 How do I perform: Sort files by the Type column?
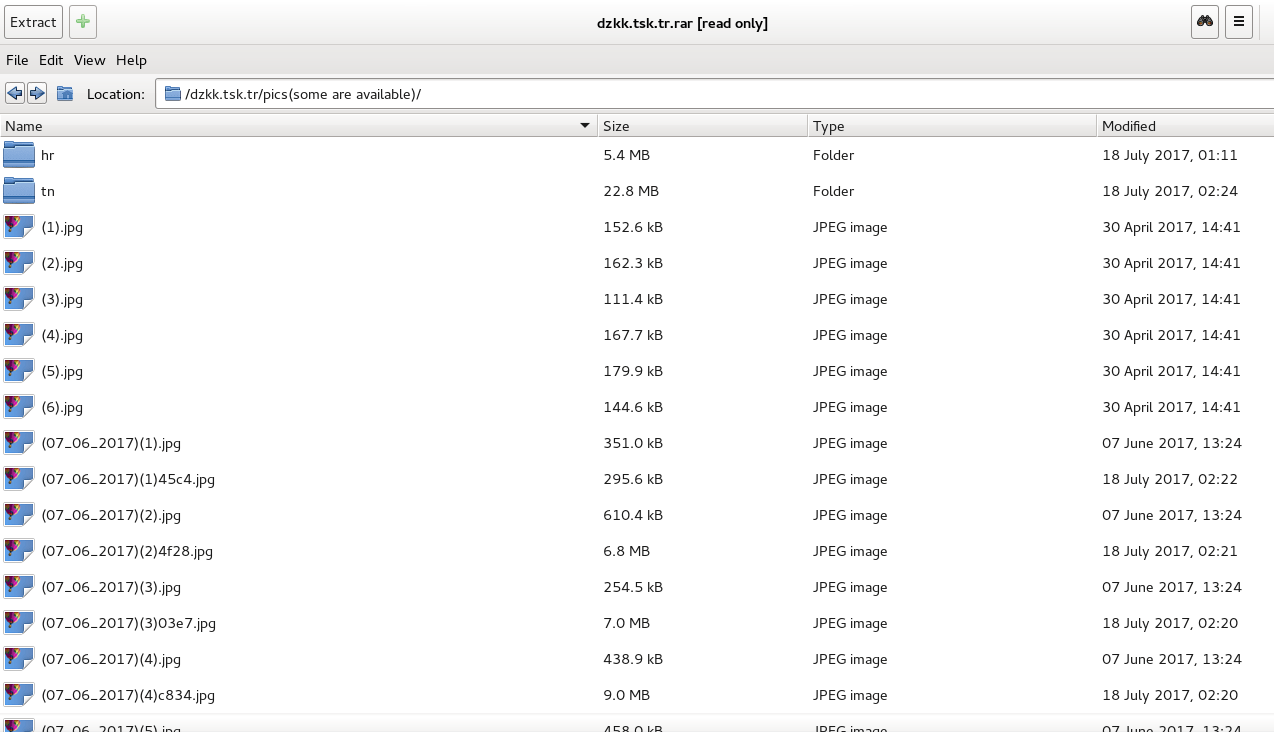950,126
